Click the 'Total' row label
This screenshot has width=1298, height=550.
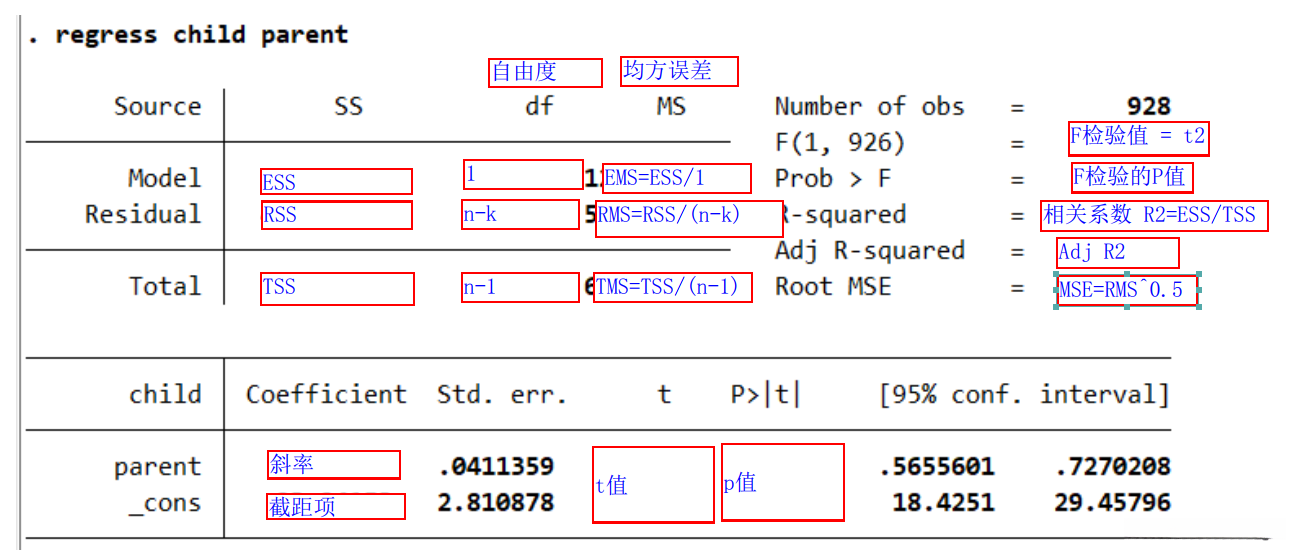point(165,287)
